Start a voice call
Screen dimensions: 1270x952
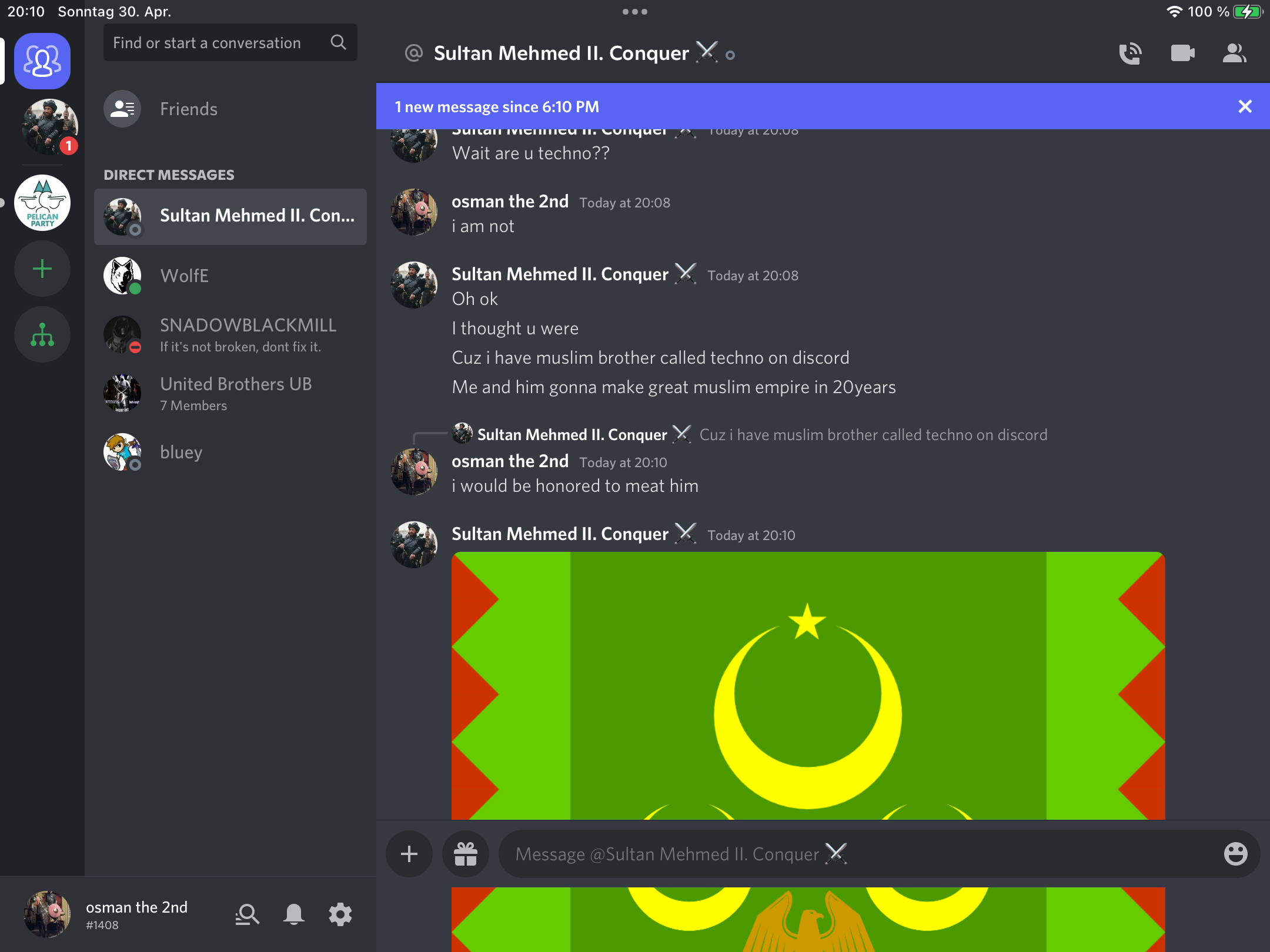pos(1130,54)
